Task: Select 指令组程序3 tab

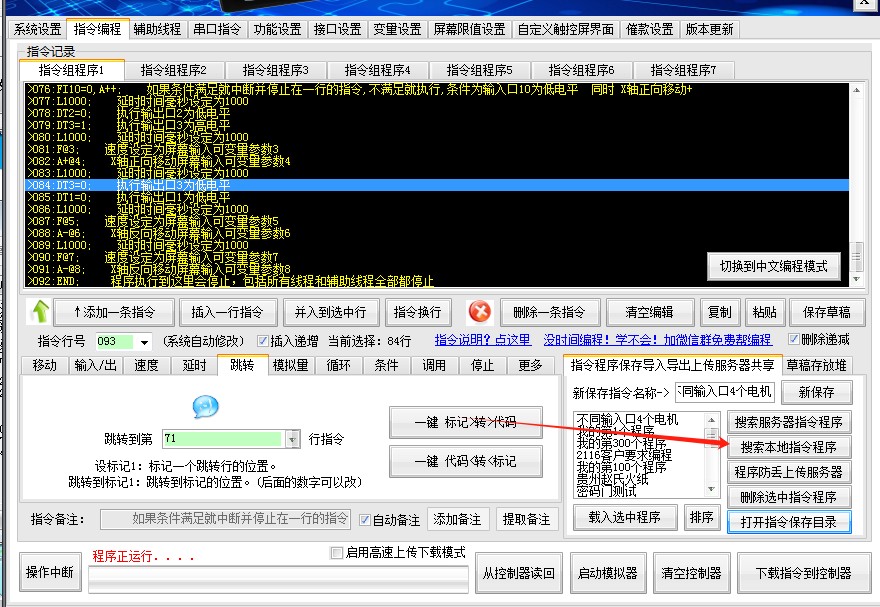Action: tap(276, 71)
